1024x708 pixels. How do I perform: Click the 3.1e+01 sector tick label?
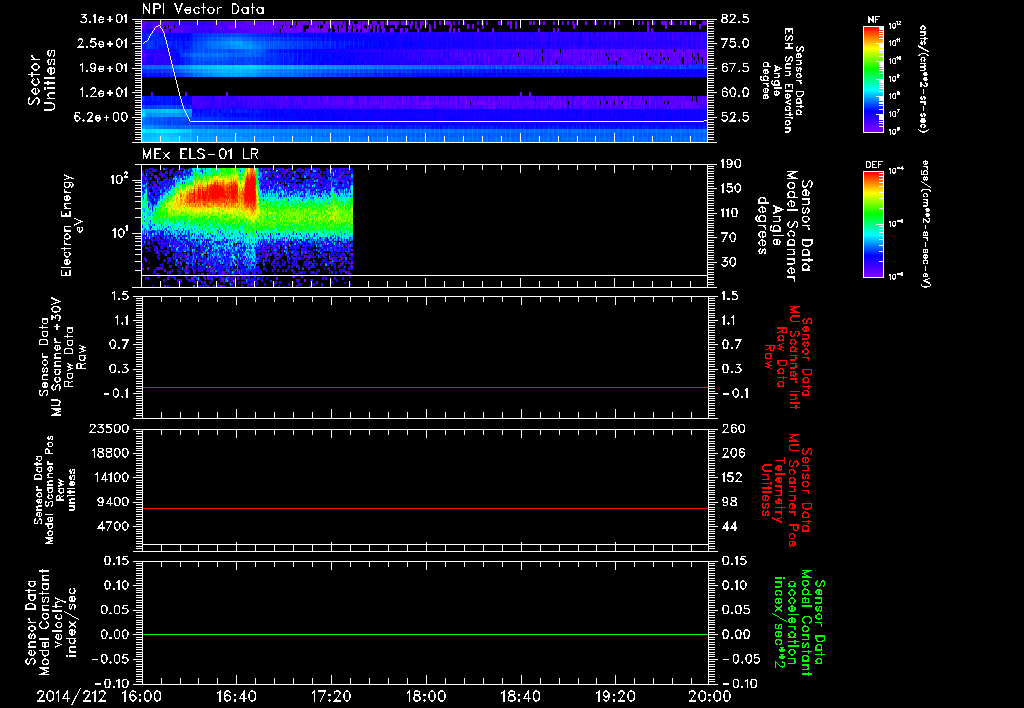click(104, 18)
